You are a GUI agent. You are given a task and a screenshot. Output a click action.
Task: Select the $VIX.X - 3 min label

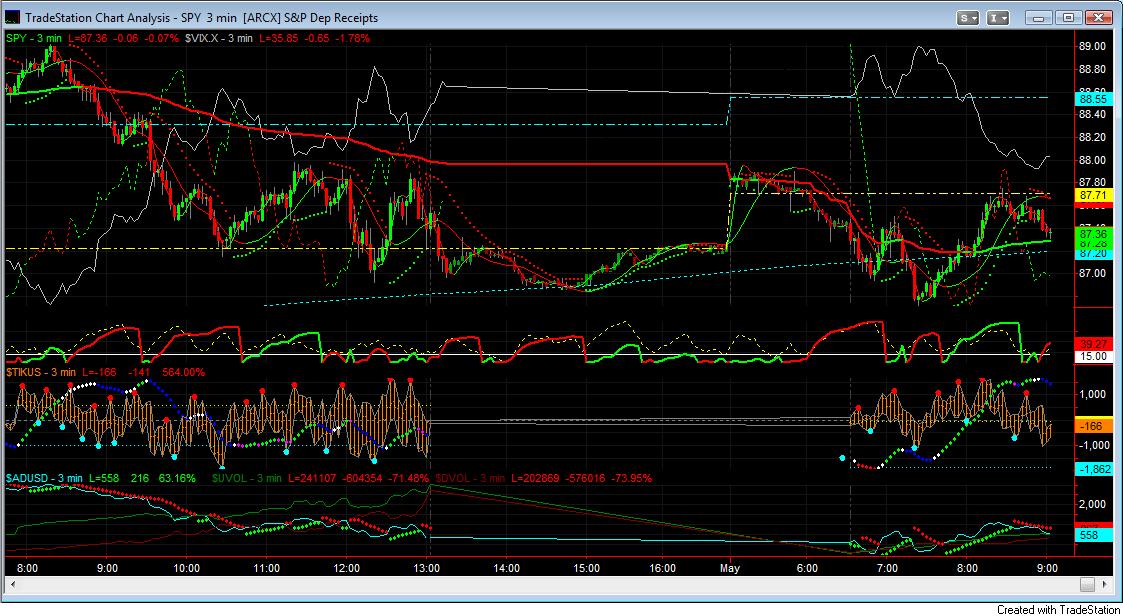(x=218, y=37)
